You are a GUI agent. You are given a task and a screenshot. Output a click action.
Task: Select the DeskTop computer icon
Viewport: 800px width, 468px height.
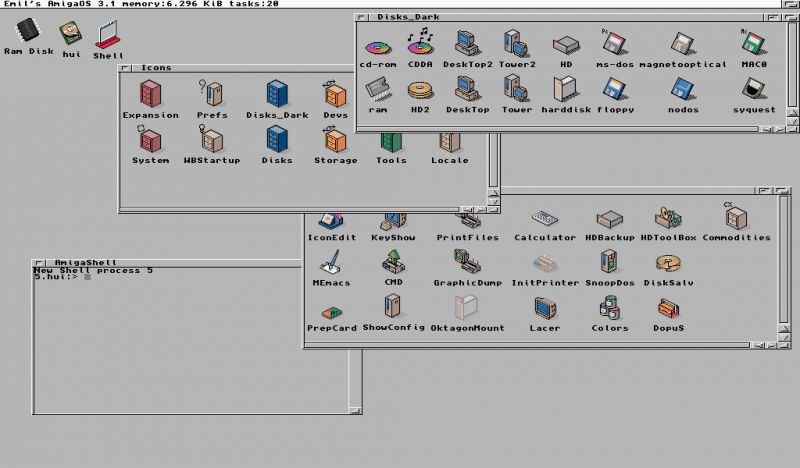click(467, 88)
